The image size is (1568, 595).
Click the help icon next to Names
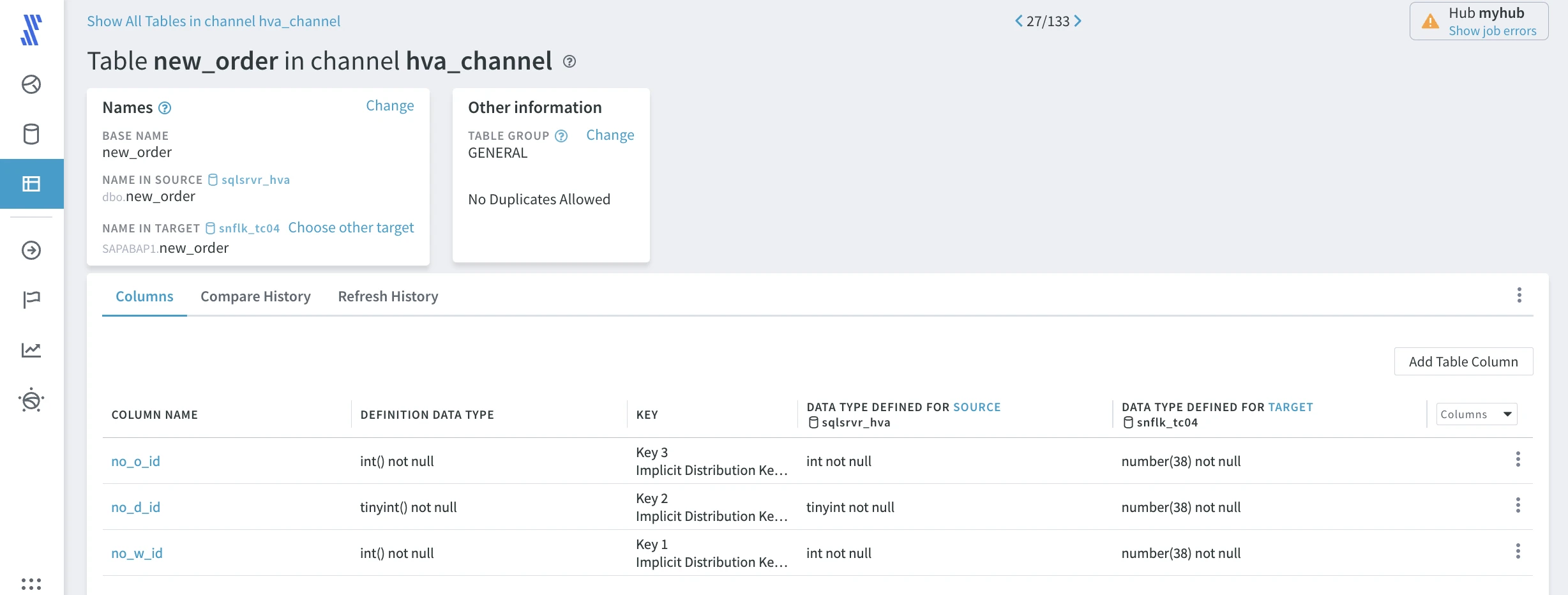pyautogui.click(x=165, y=108)
